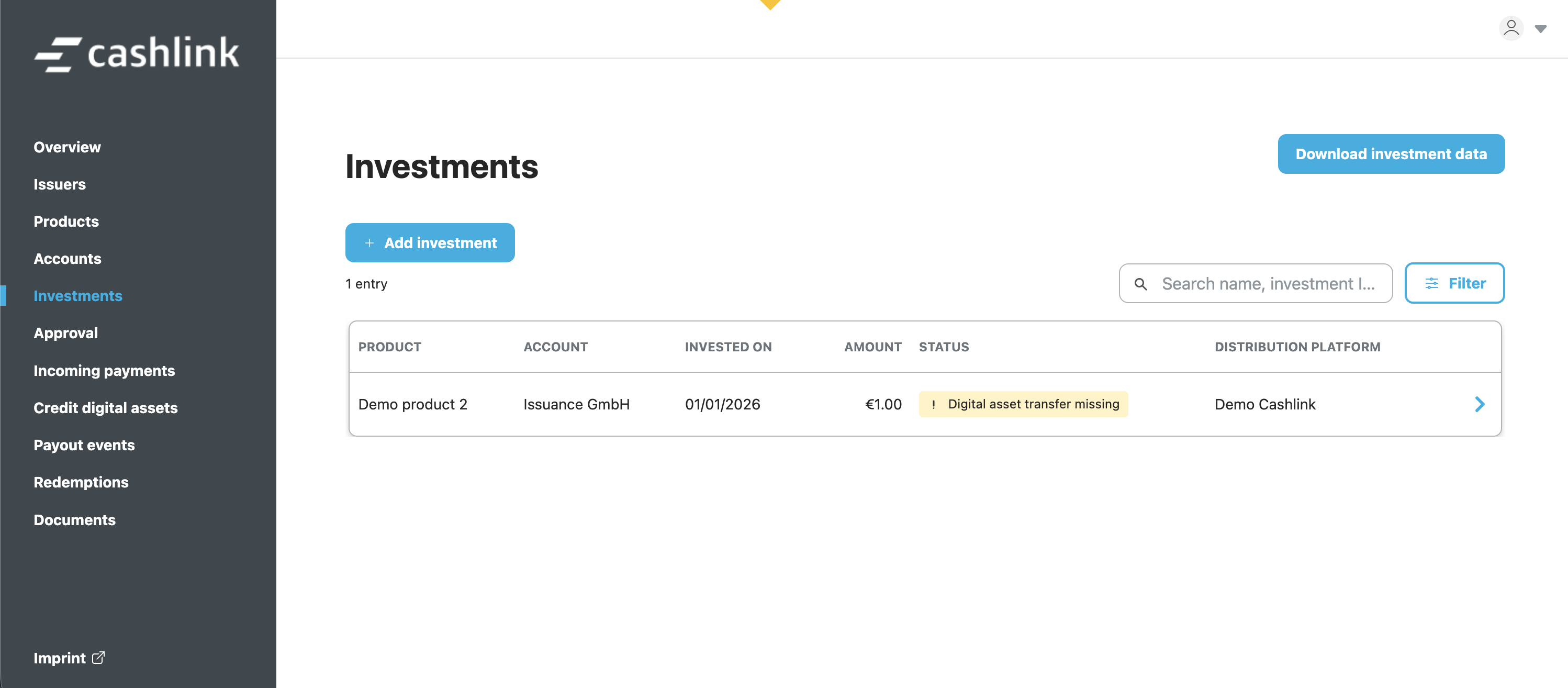
Task: Focus the search name, investment input field
Action: click(1268, 284)
